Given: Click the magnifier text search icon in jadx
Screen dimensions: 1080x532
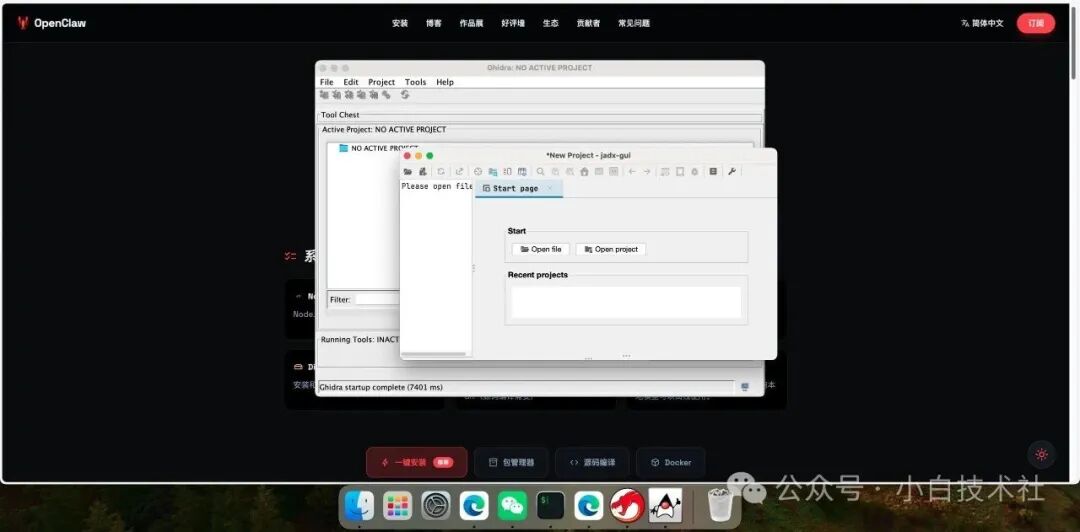Looking at the screenshot, I should tap(541, 172).
